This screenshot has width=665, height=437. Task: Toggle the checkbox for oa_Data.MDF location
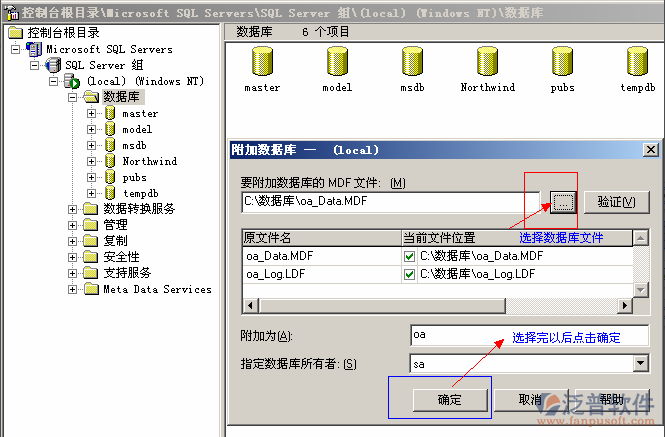pyautogui.click(x=409, y=256)
